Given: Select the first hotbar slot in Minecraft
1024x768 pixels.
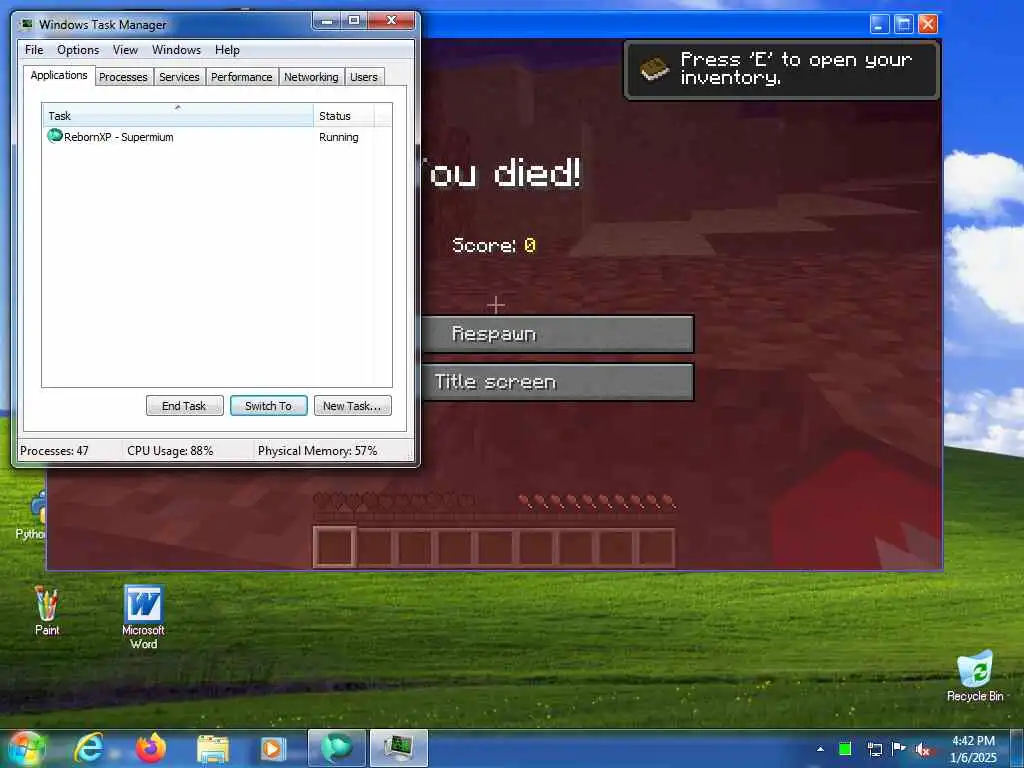Looking at the screenshot, I should point(335,547).
